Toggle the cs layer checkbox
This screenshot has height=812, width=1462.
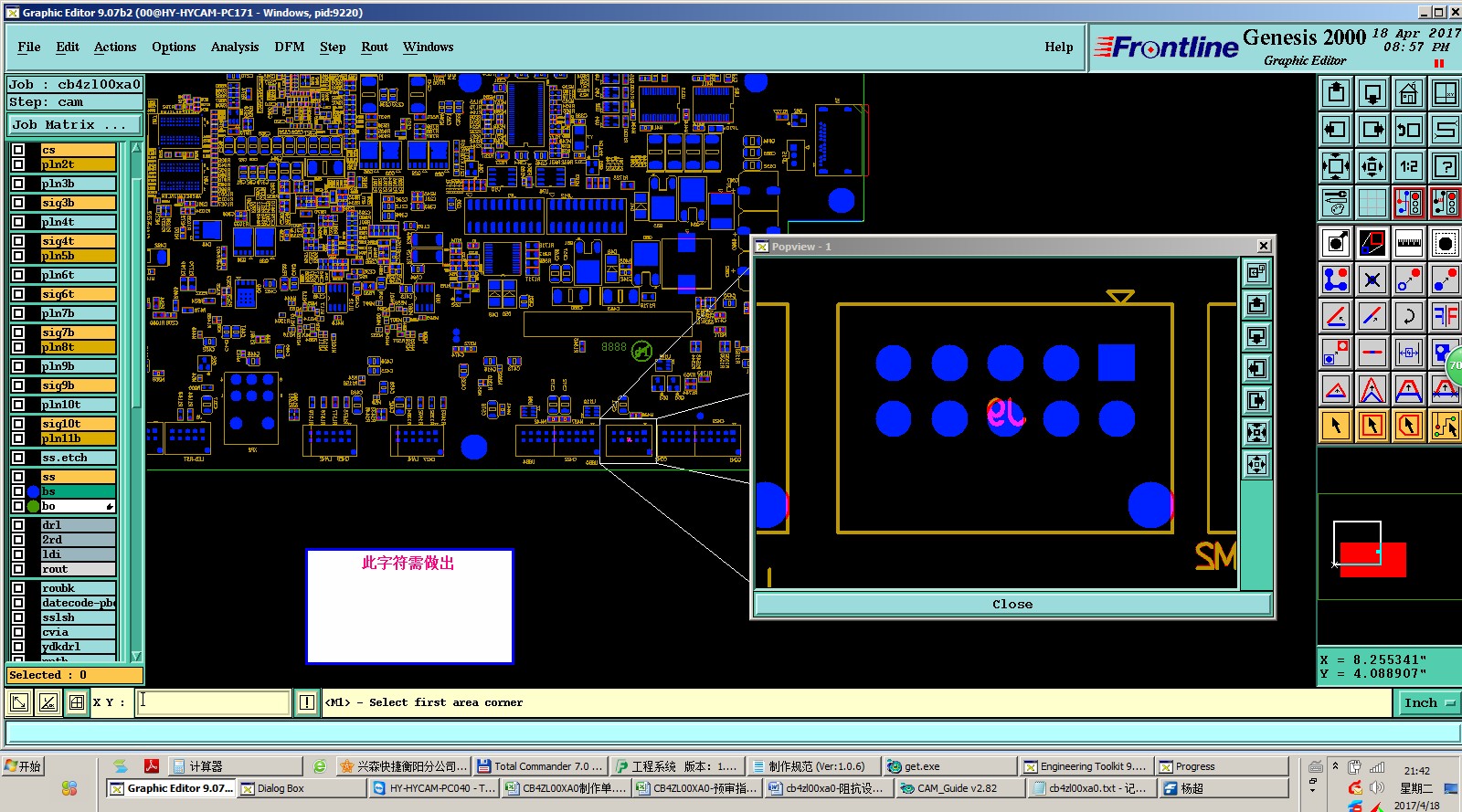pyautogui.click(x=18, y=150)
